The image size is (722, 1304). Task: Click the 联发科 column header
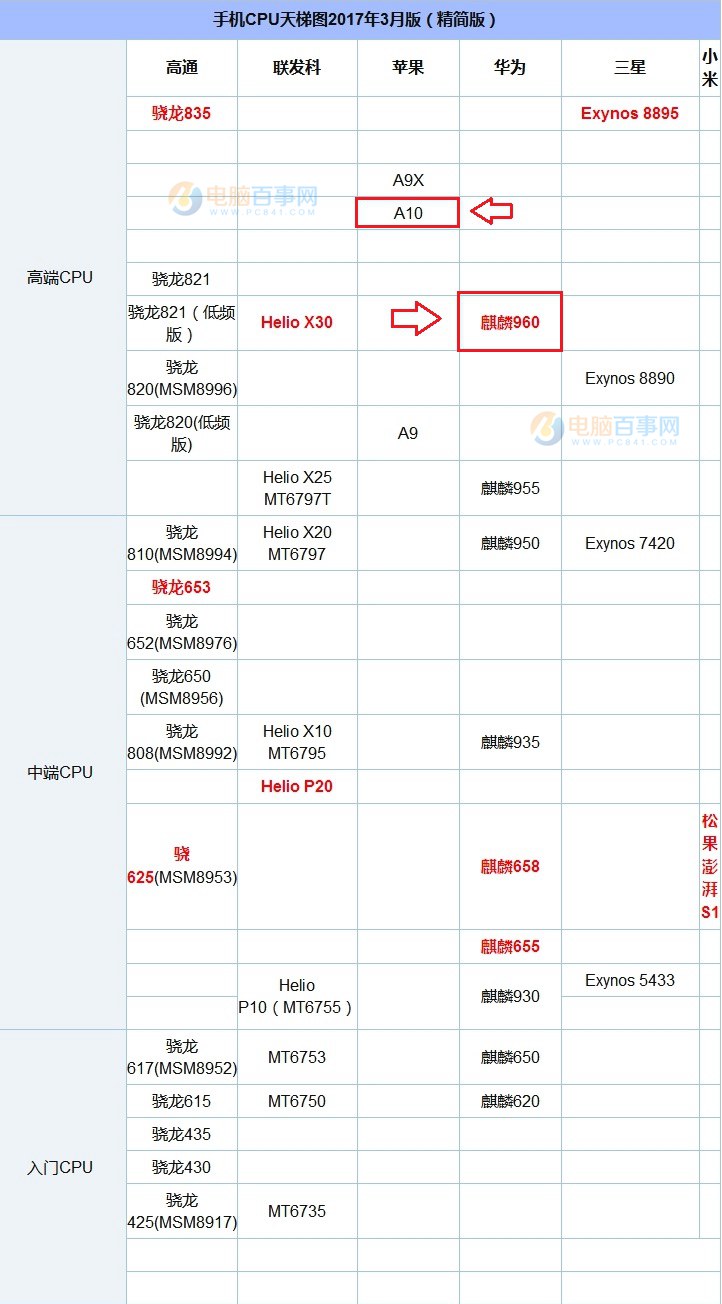[297, 68]
